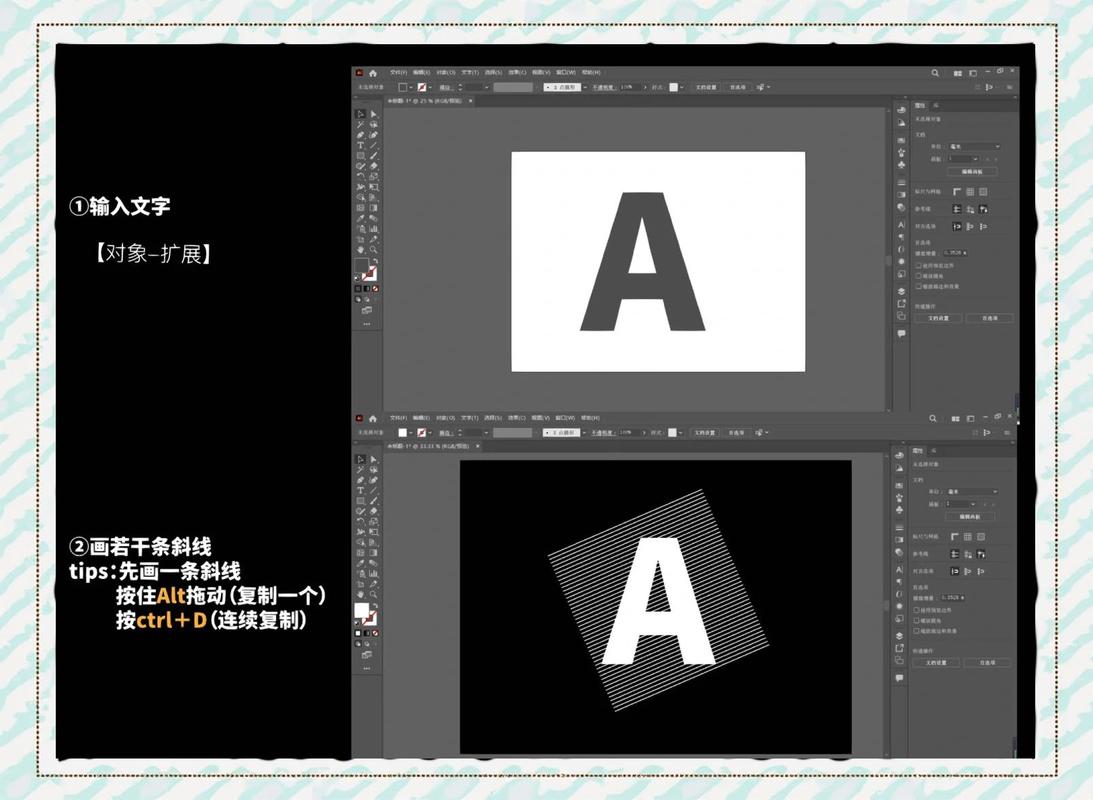Open the 单位 units dropdown in upper Properties panel
The height and width of the screenshot is (800, 1093).
(974, 146)
